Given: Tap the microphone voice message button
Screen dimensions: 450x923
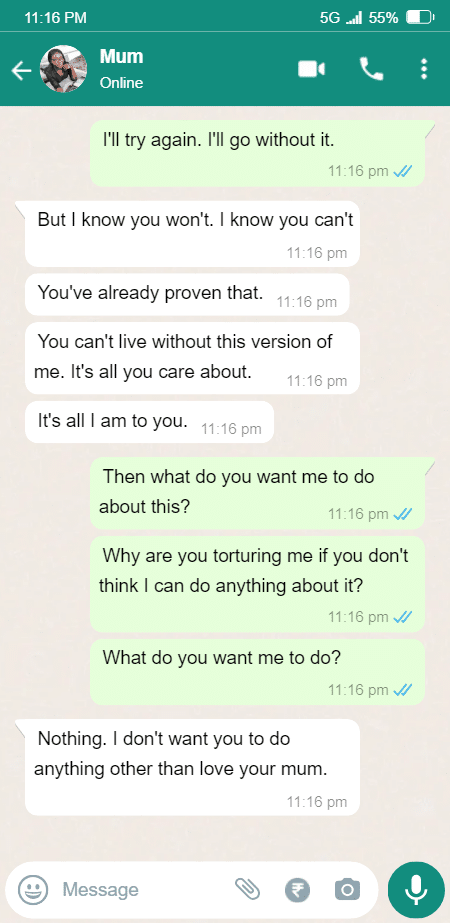Looking at the screenshot, I should [416, 889].
